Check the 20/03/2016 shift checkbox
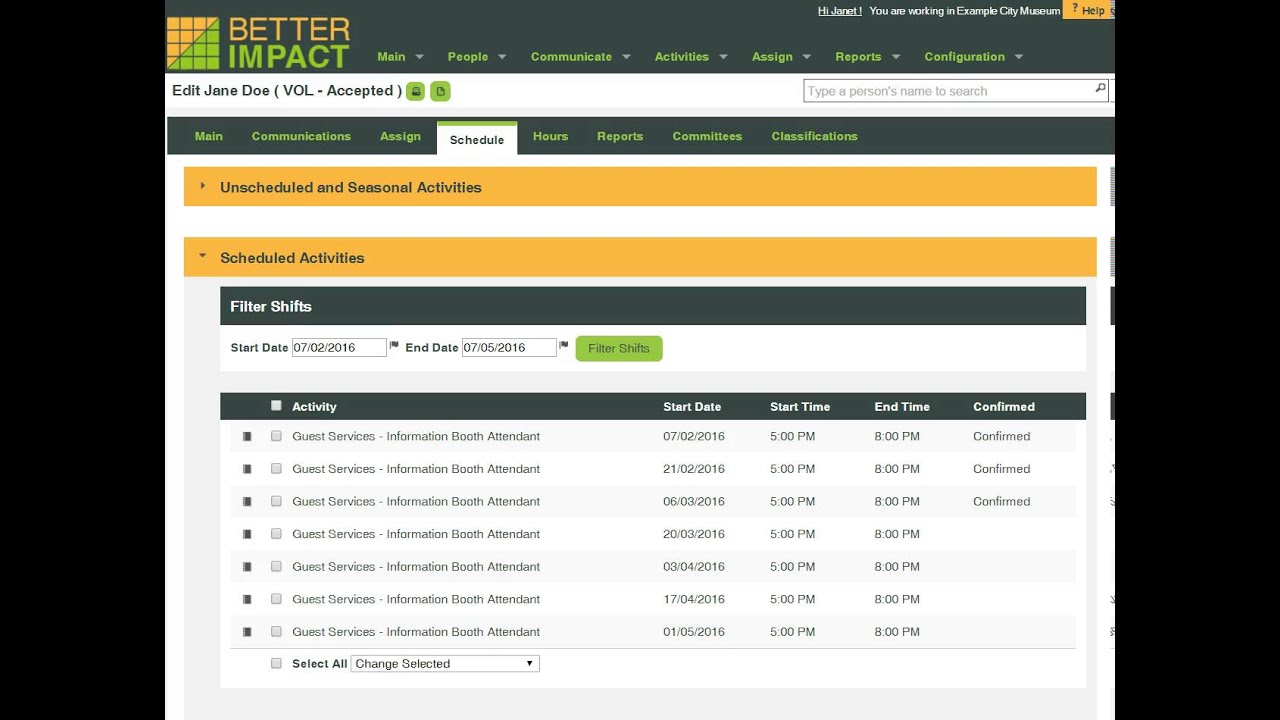The height and width of the screenshot is (720, 1280). [276, 533]
